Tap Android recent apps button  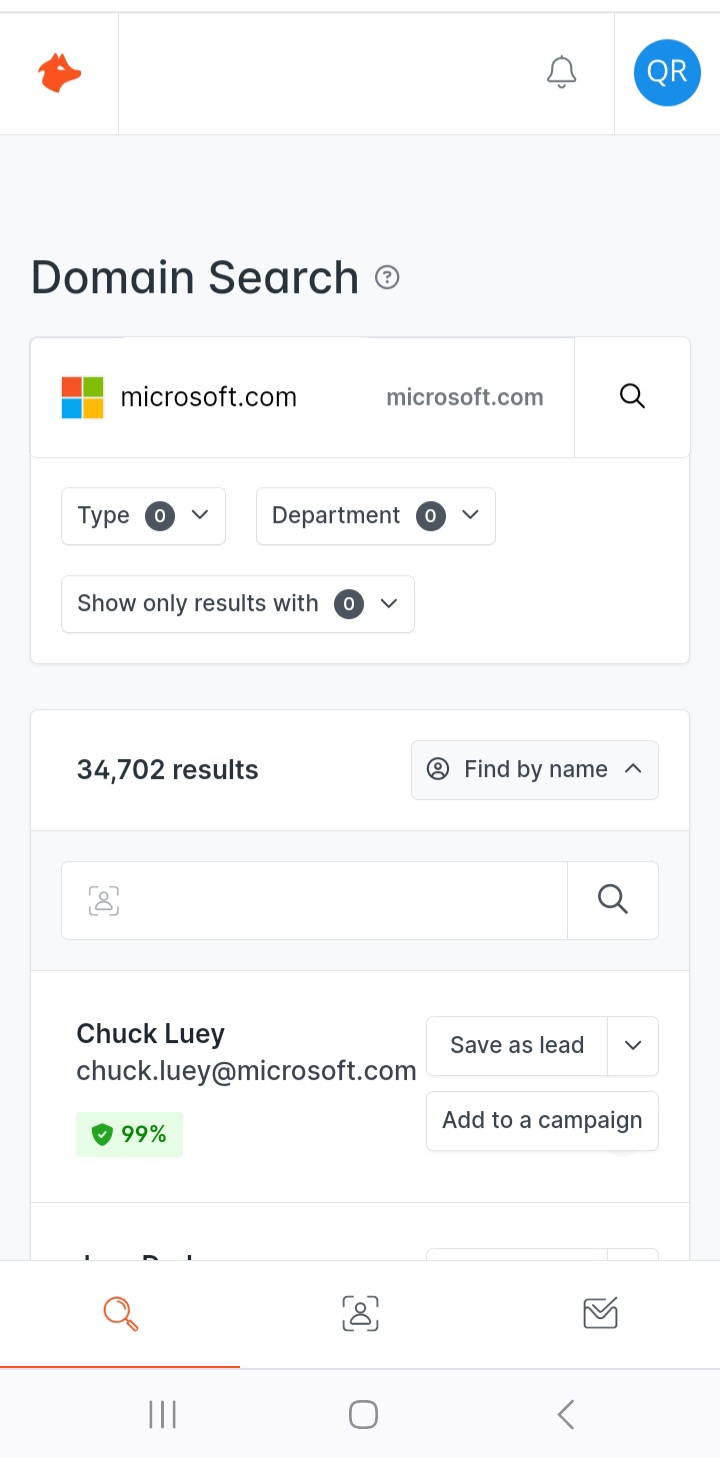point(162,1414)
